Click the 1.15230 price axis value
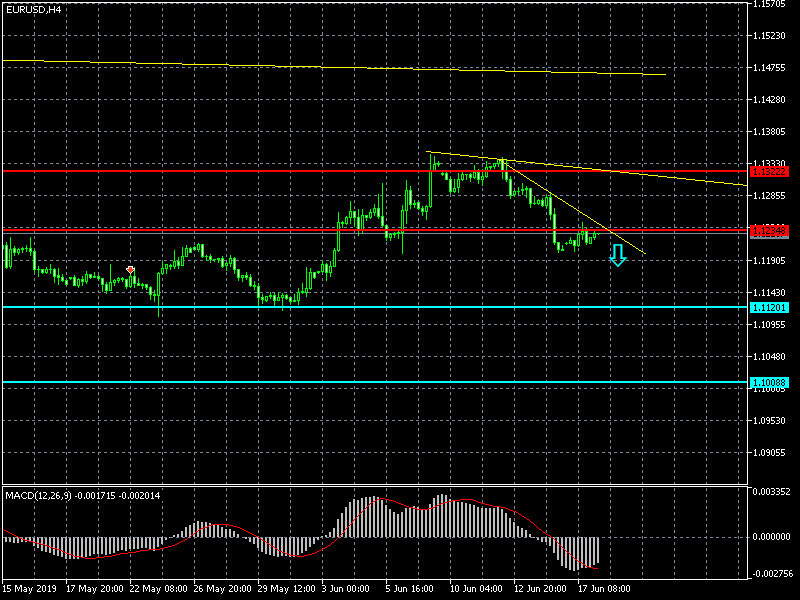 [769, 36]
